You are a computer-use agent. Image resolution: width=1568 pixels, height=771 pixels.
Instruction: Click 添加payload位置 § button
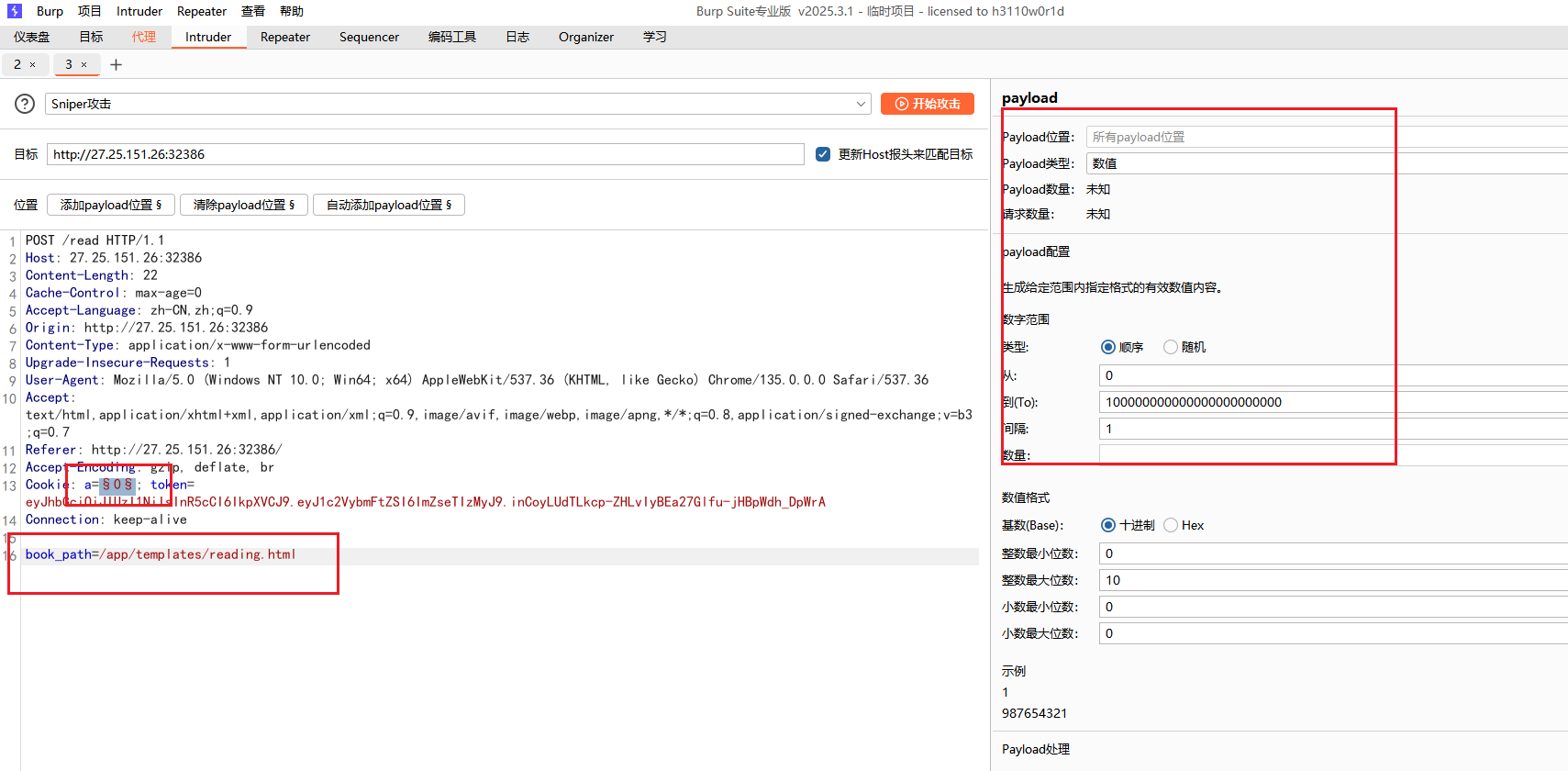tap(111, 205)
